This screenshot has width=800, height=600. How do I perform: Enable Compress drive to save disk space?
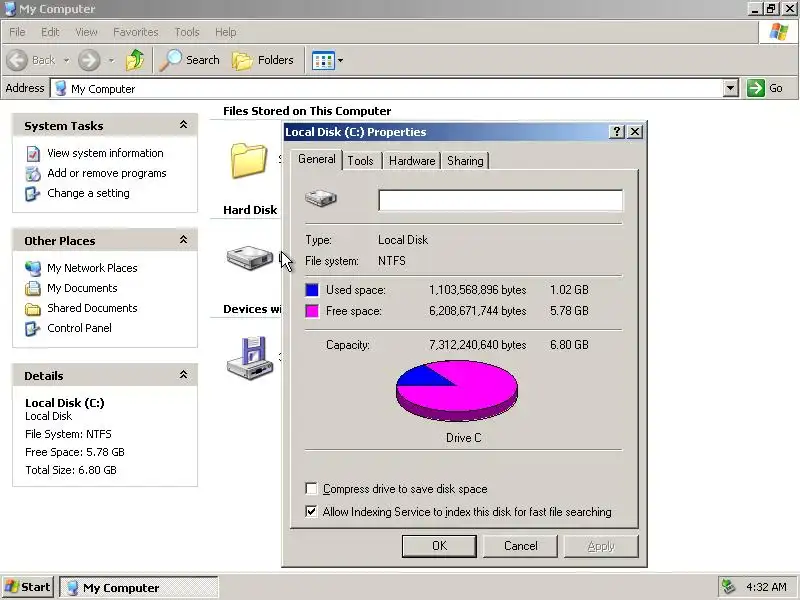[x=311, y=488]
